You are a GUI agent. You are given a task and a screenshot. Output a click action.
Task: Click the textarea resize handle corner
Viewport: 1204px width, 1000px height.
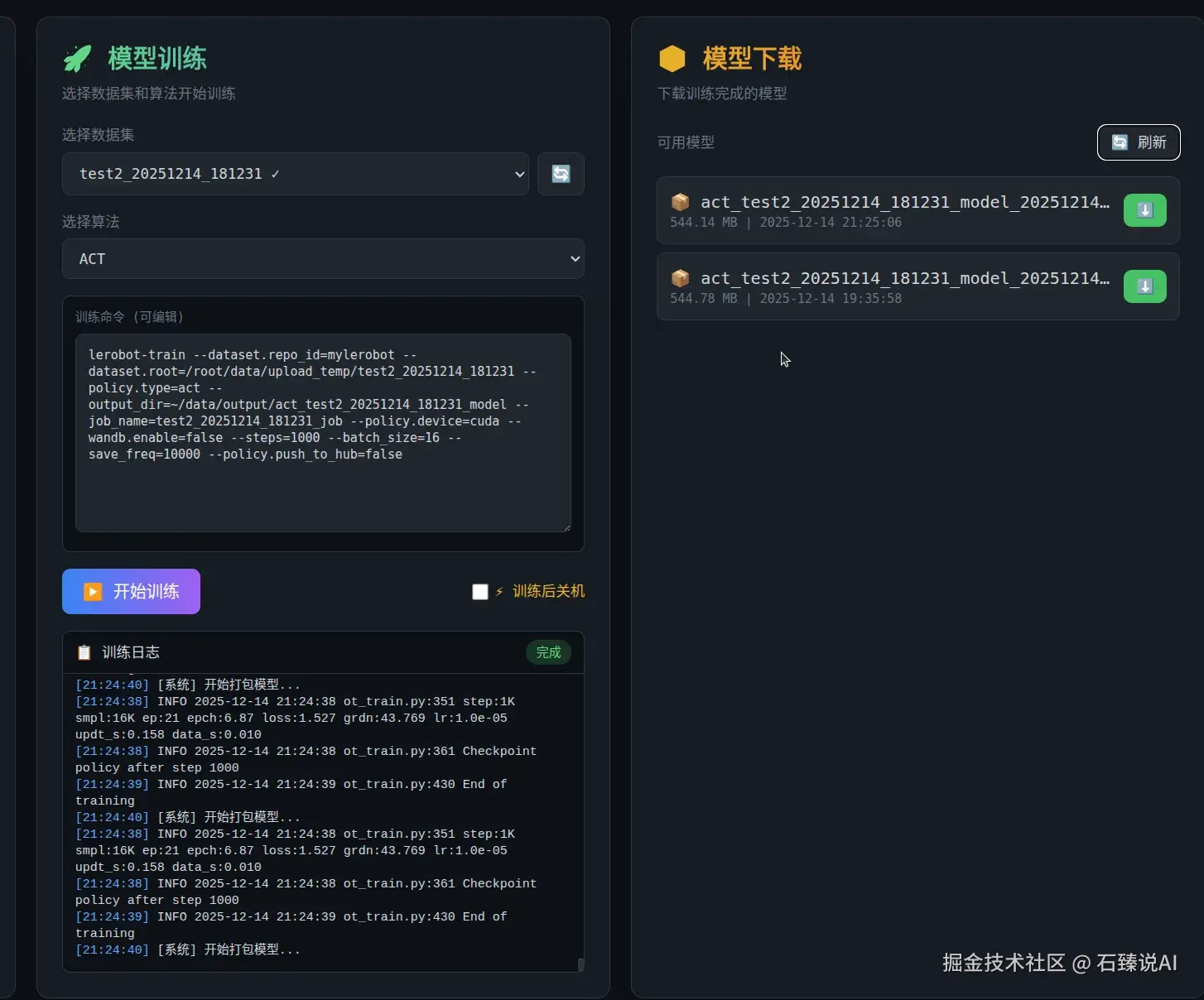566,527
